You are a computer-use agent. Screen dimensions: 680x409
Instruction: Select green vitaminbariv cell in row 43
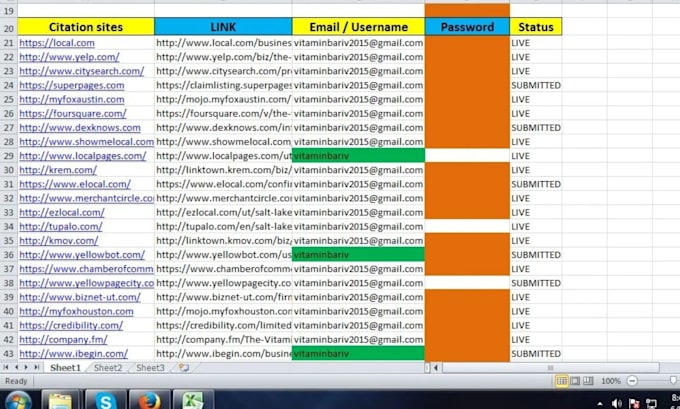click(358, 353)
